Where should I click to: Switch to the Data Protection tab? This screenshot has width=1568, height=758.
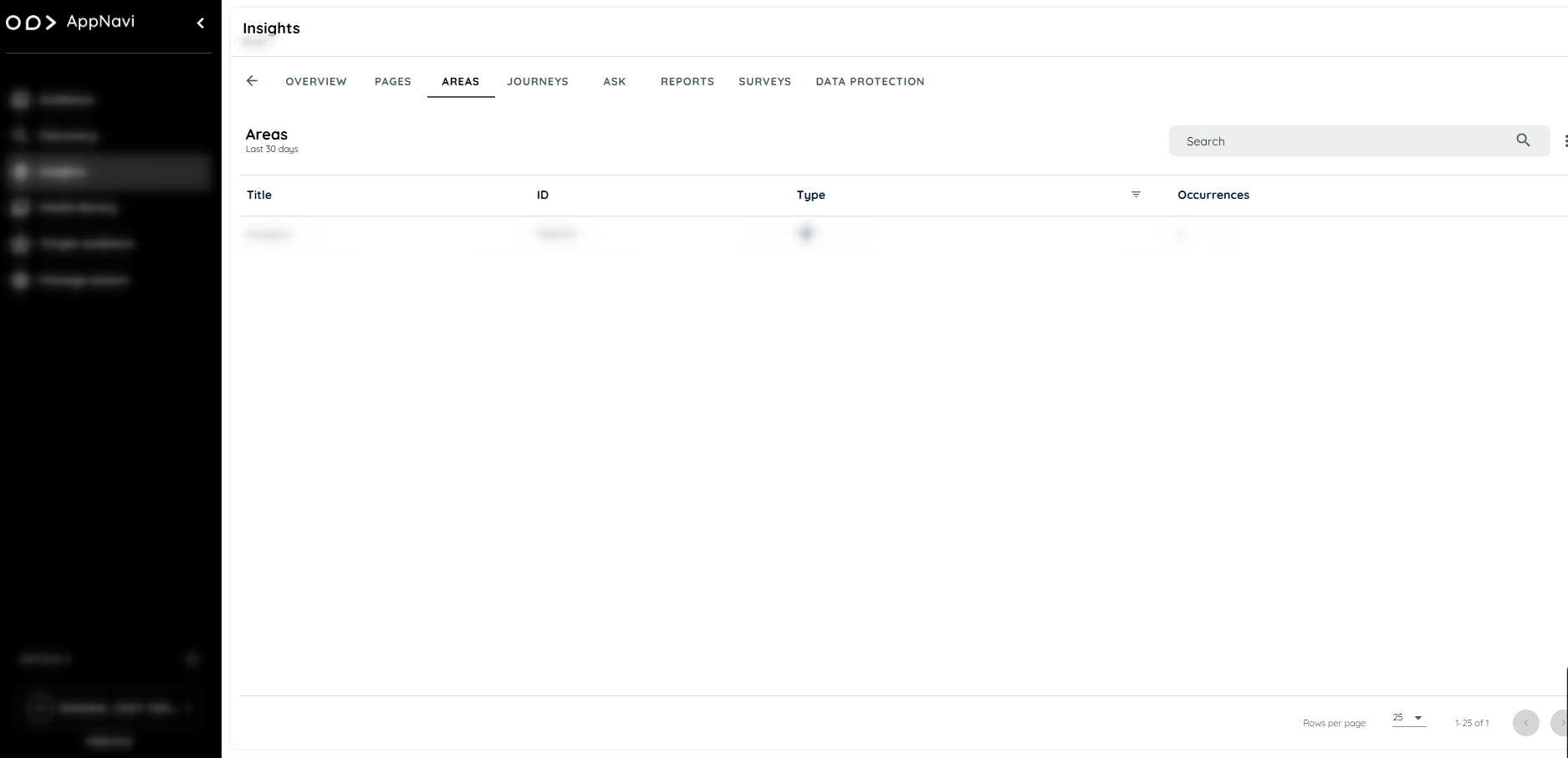[871, 82]
